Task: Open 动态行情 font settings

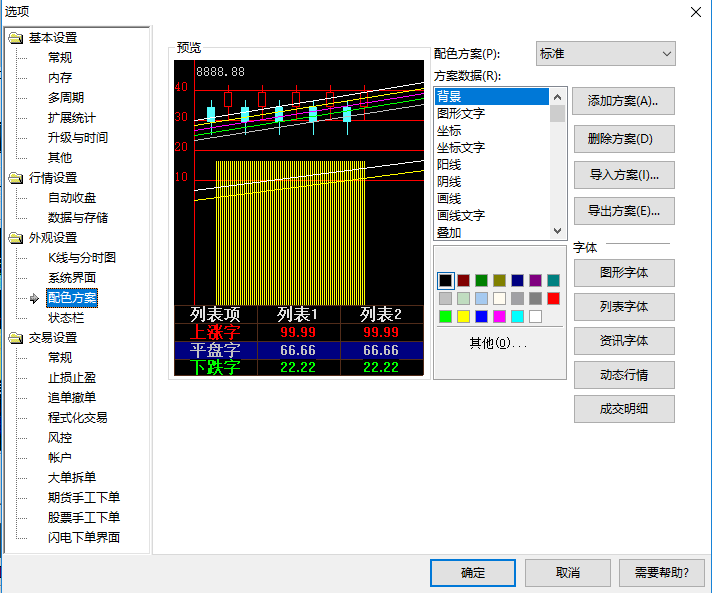Action: pyautogui.click(x=624, y=375)
